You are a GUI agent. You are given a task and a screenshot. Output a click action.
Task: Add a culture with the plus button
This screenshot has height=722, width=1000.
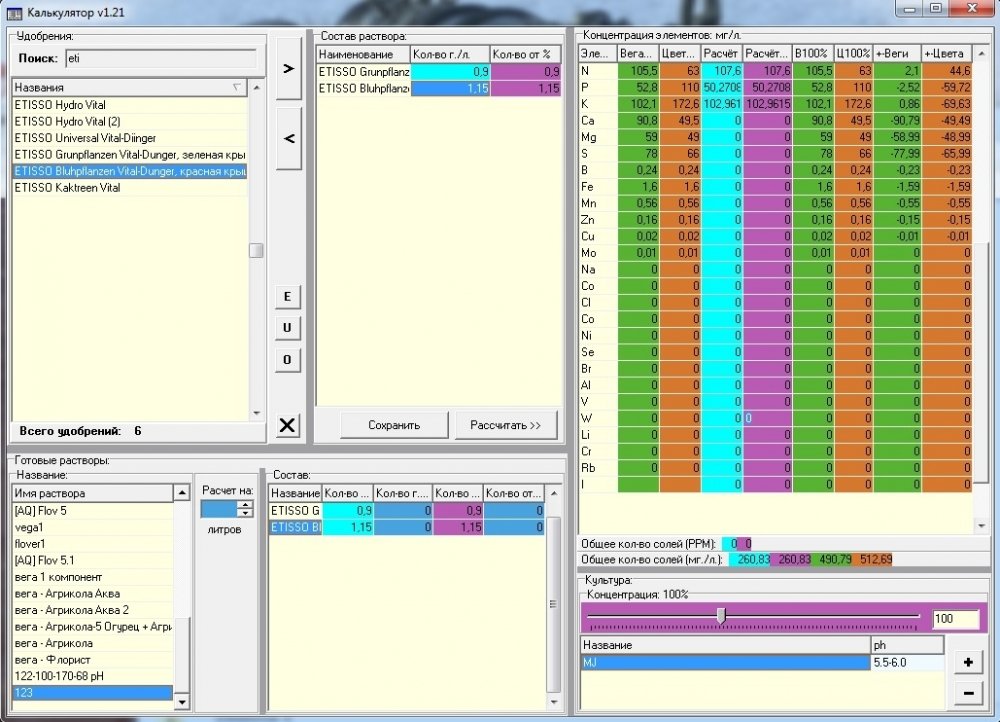[968, 662]
